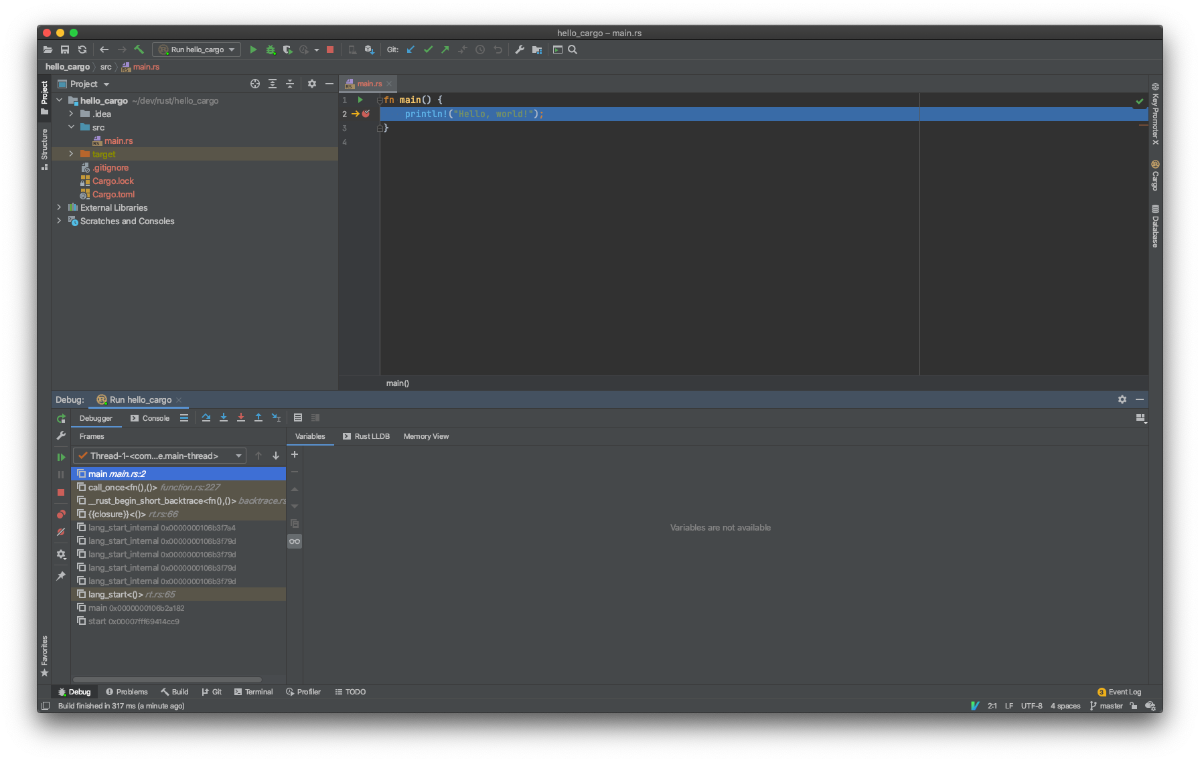The image size is (1200, 762).
Task: Click Evaluate Expression calculator icon
Action: 298,418
